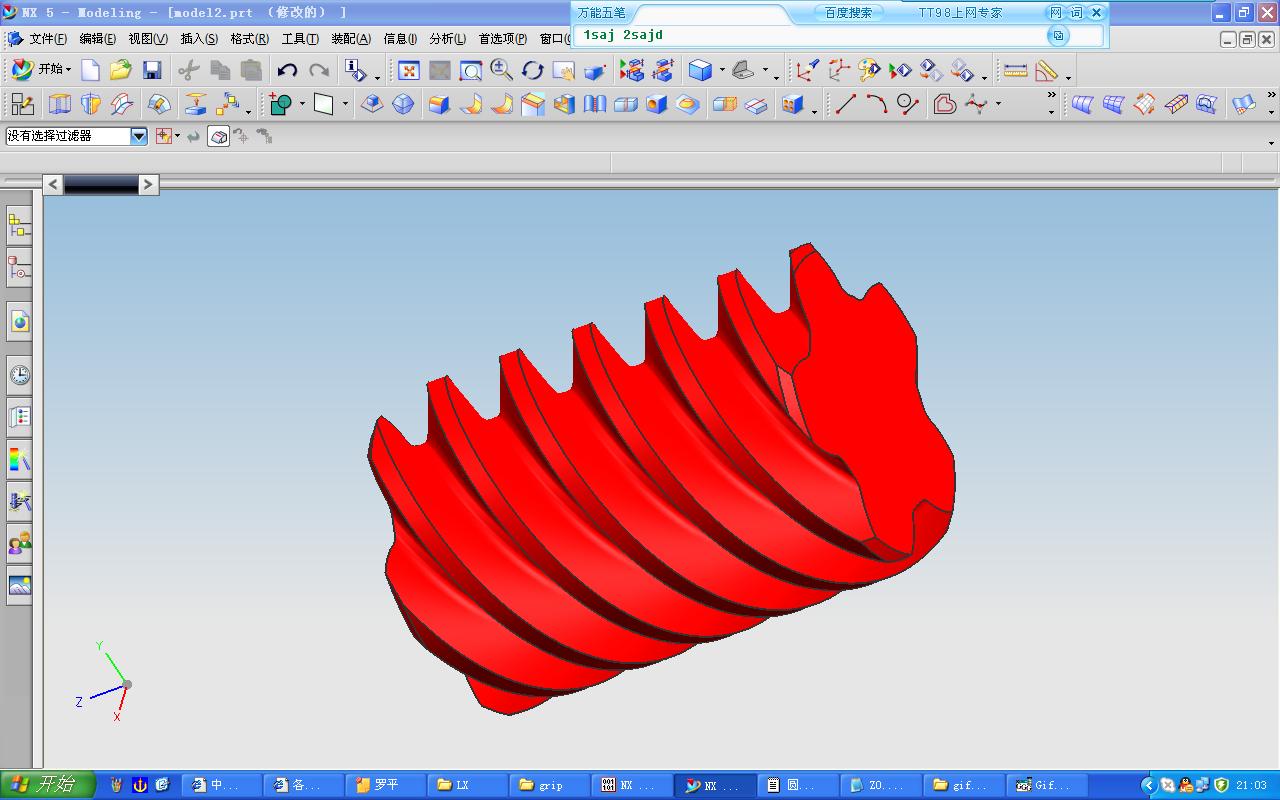Screen dimensions: 1280x800
Task: Click the Measure angle icon
Action: 1046,70
